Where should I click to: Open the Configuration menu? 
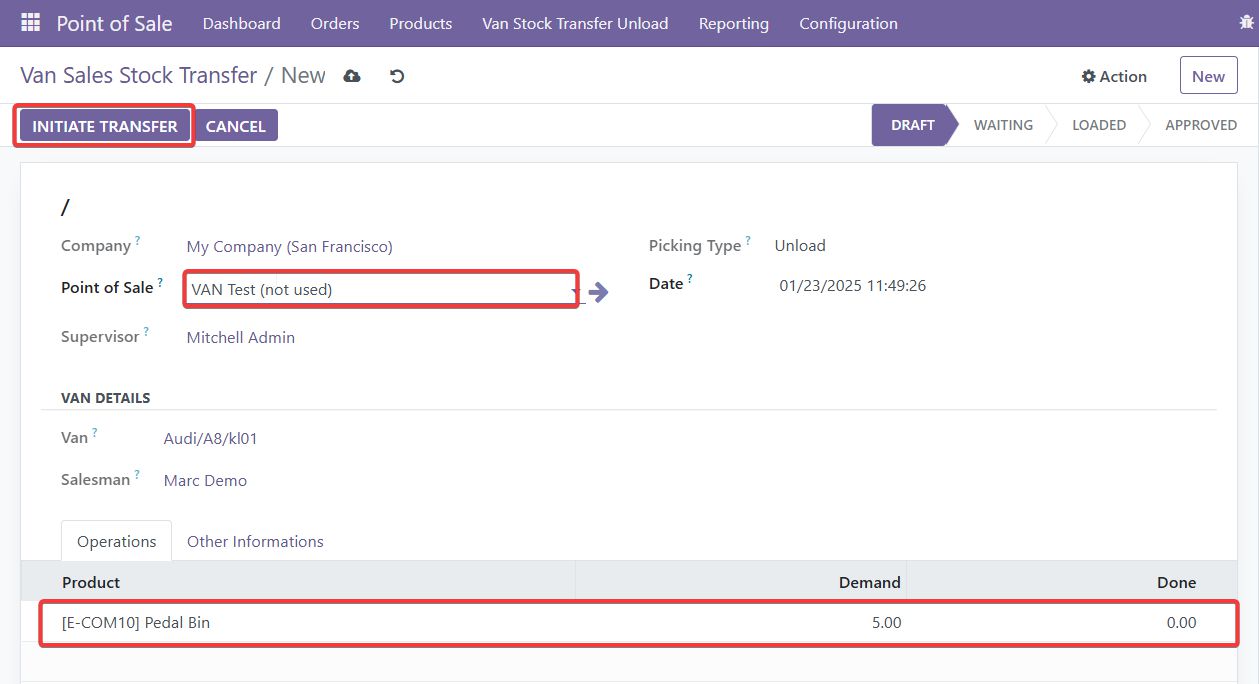848,23
